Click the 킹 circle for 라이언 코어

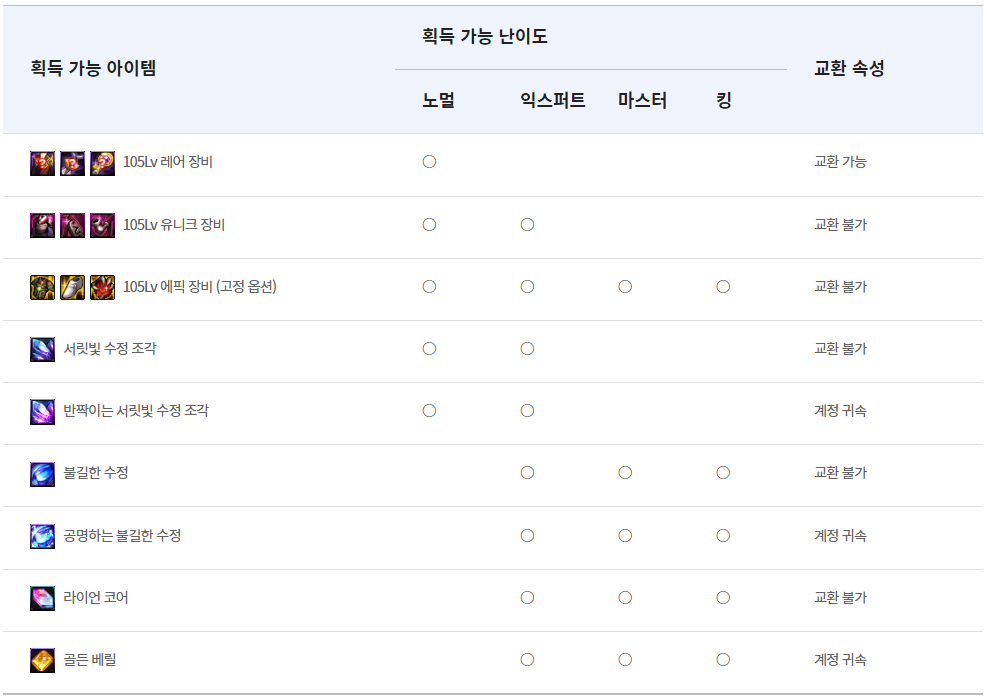723,598
